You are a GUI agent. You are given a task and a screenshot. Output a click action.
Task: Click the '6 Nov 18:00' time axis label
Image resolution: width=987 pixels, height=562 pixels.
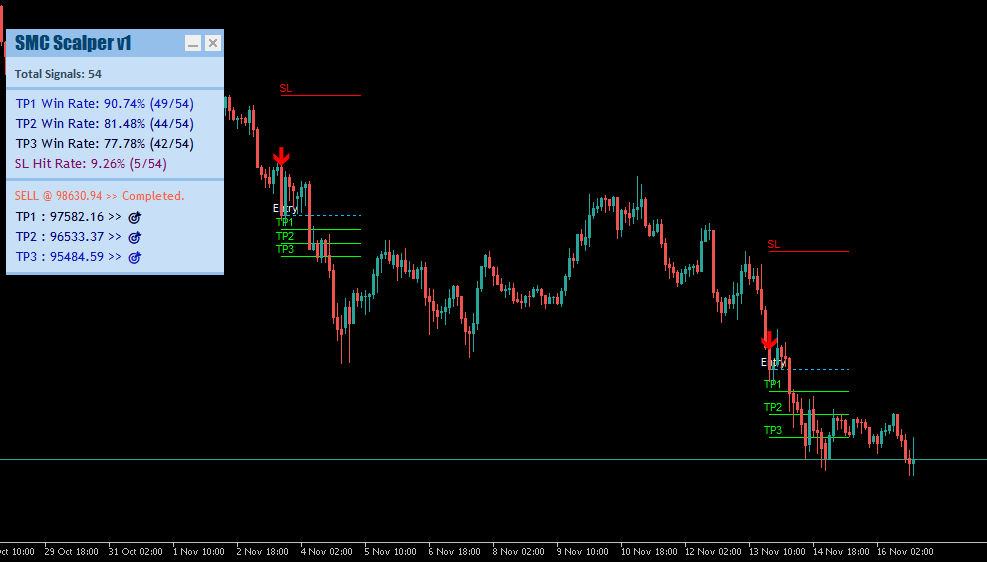[454, 552]
